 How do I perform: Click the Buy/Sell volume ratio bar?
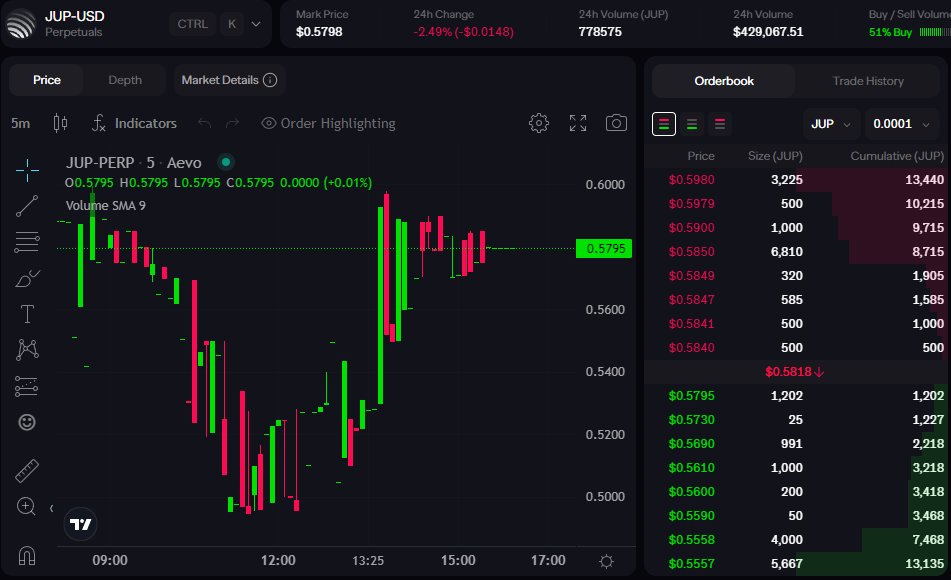[935, 32]
